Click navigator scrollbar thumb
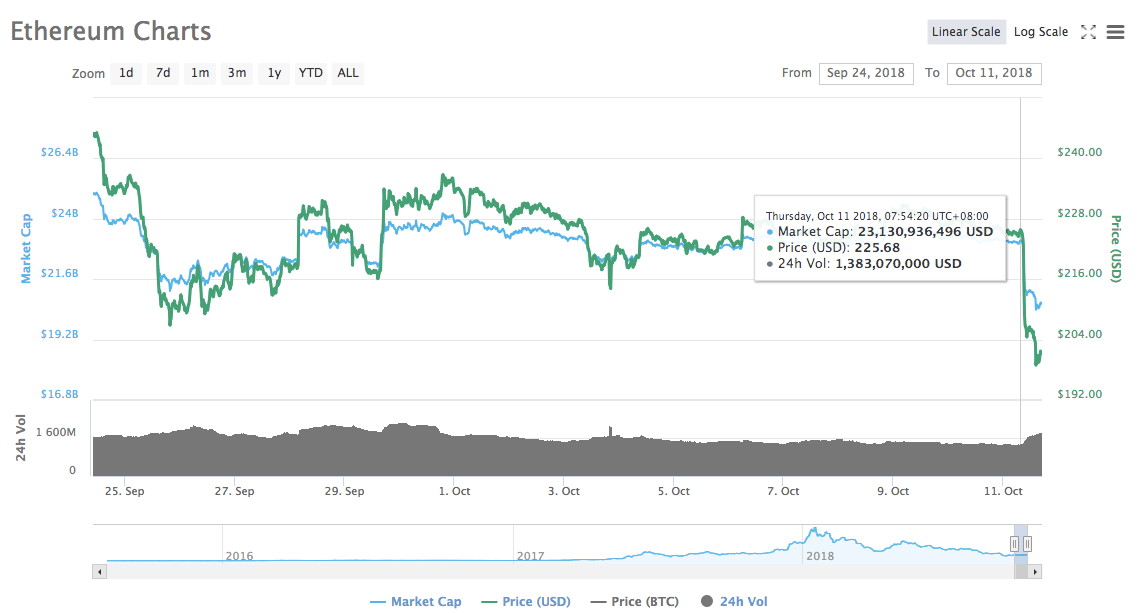Viewport: 1138px width, 613px height. point(1020,572)
